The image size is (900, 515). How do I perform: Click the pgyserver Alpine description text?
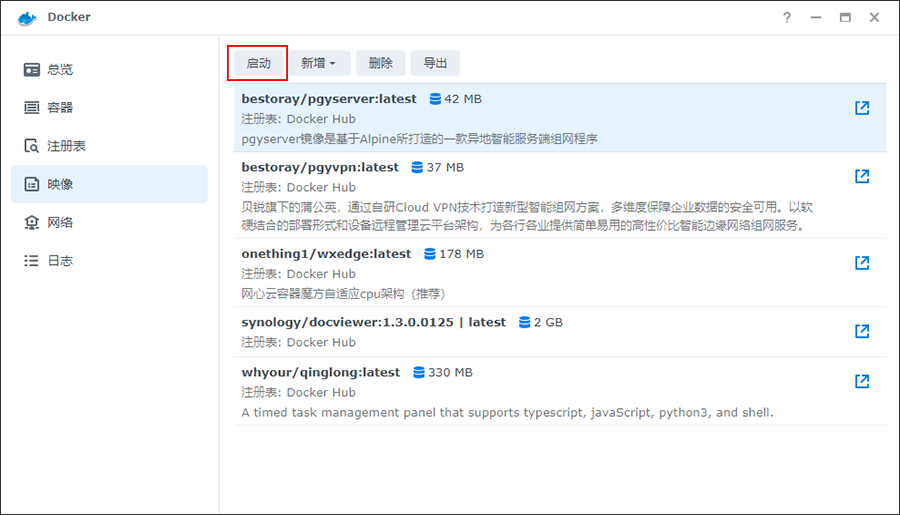(x=419, y=139)
